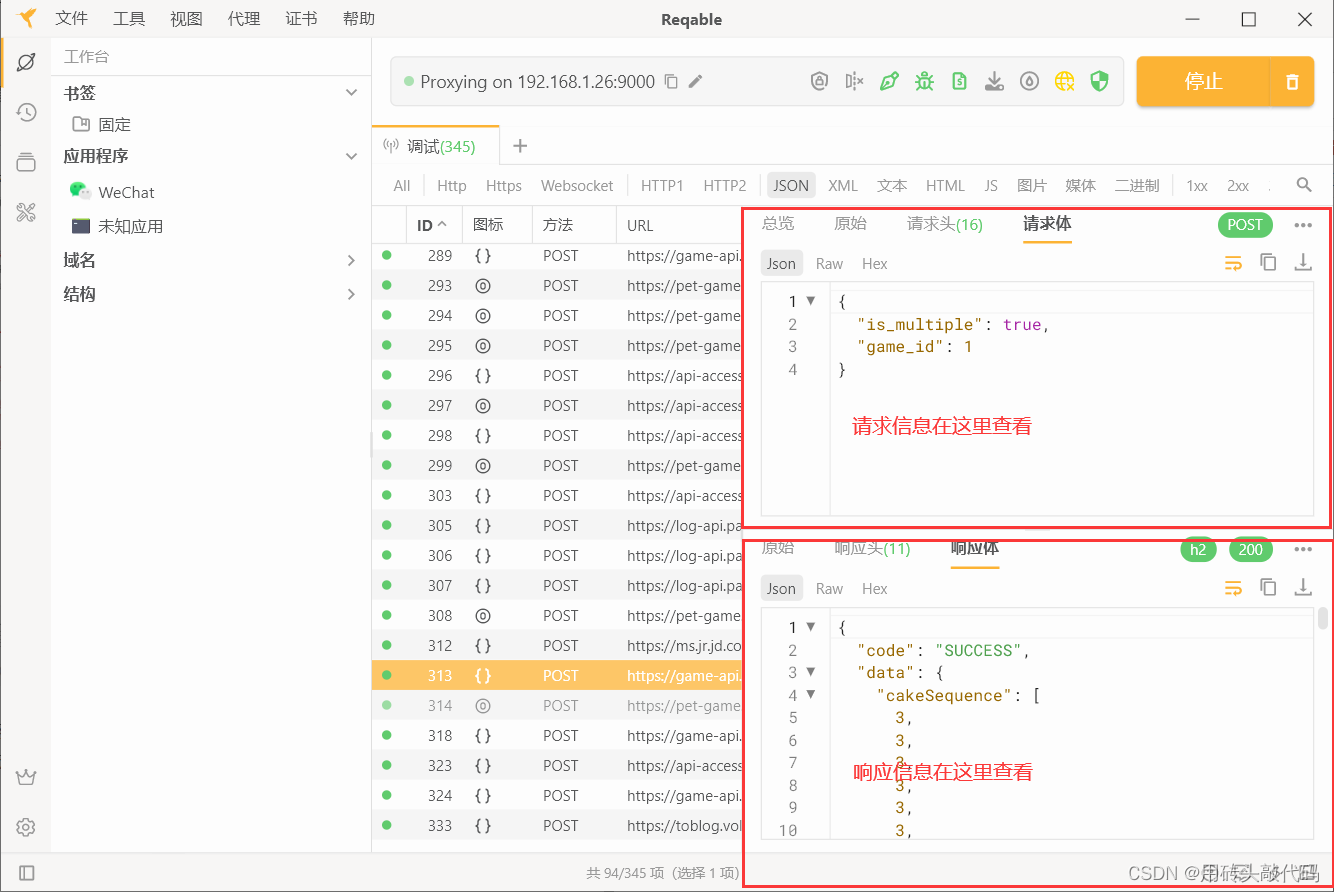This screenshot has width=1334, height=892.
Task: Select request row with ID 333
Action: (557, 825)
